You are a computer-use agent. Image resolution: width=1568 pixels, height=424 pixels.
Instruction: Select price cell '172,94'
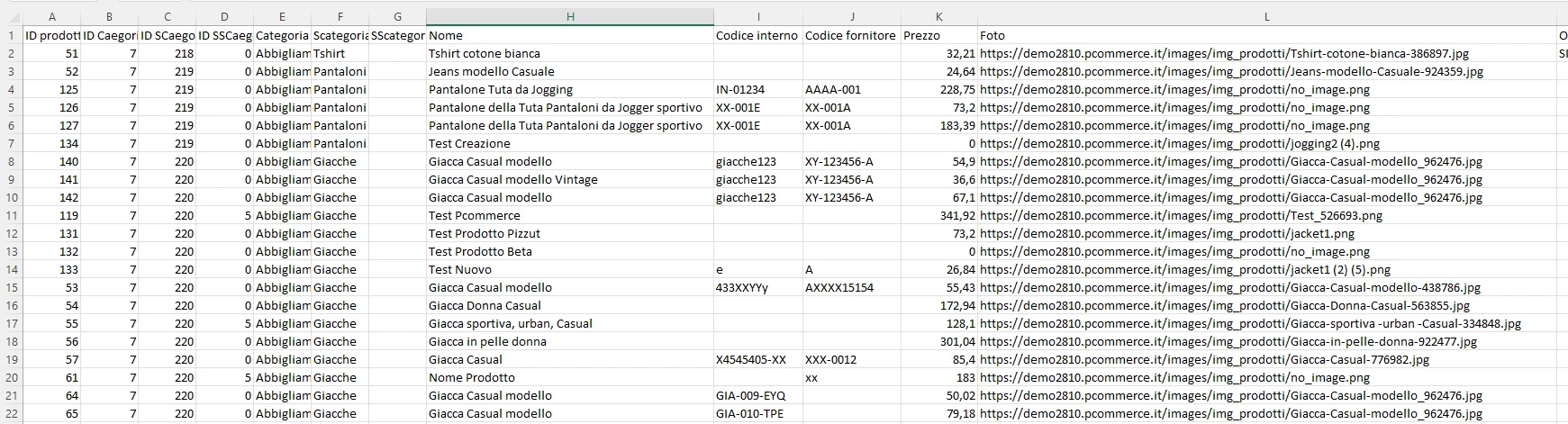pyautogui.click(x=939, y=305)
